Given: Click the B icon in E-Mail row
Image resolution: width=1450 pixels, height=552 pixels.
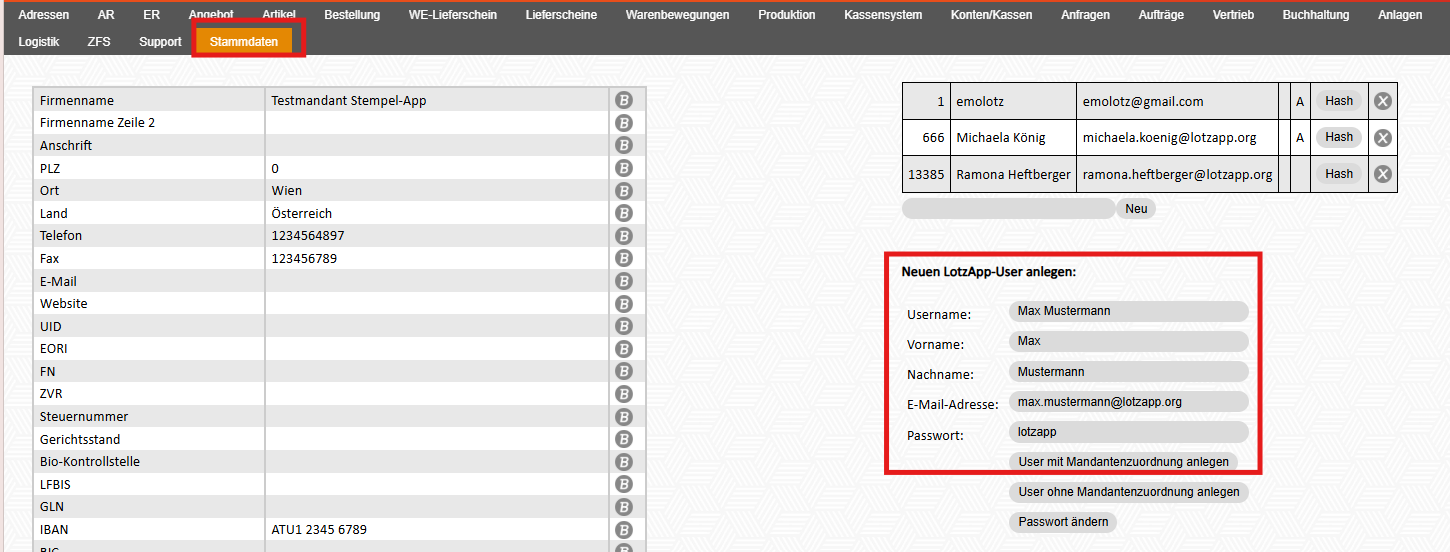Looking at the screenshot, I should tap(624, 281).
